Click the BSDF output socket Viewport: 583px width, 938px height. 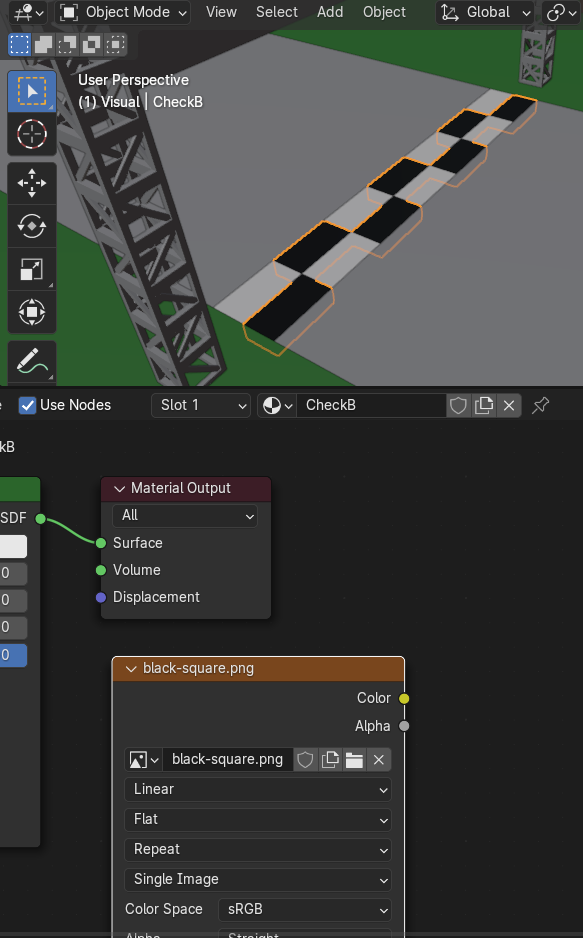41,518
